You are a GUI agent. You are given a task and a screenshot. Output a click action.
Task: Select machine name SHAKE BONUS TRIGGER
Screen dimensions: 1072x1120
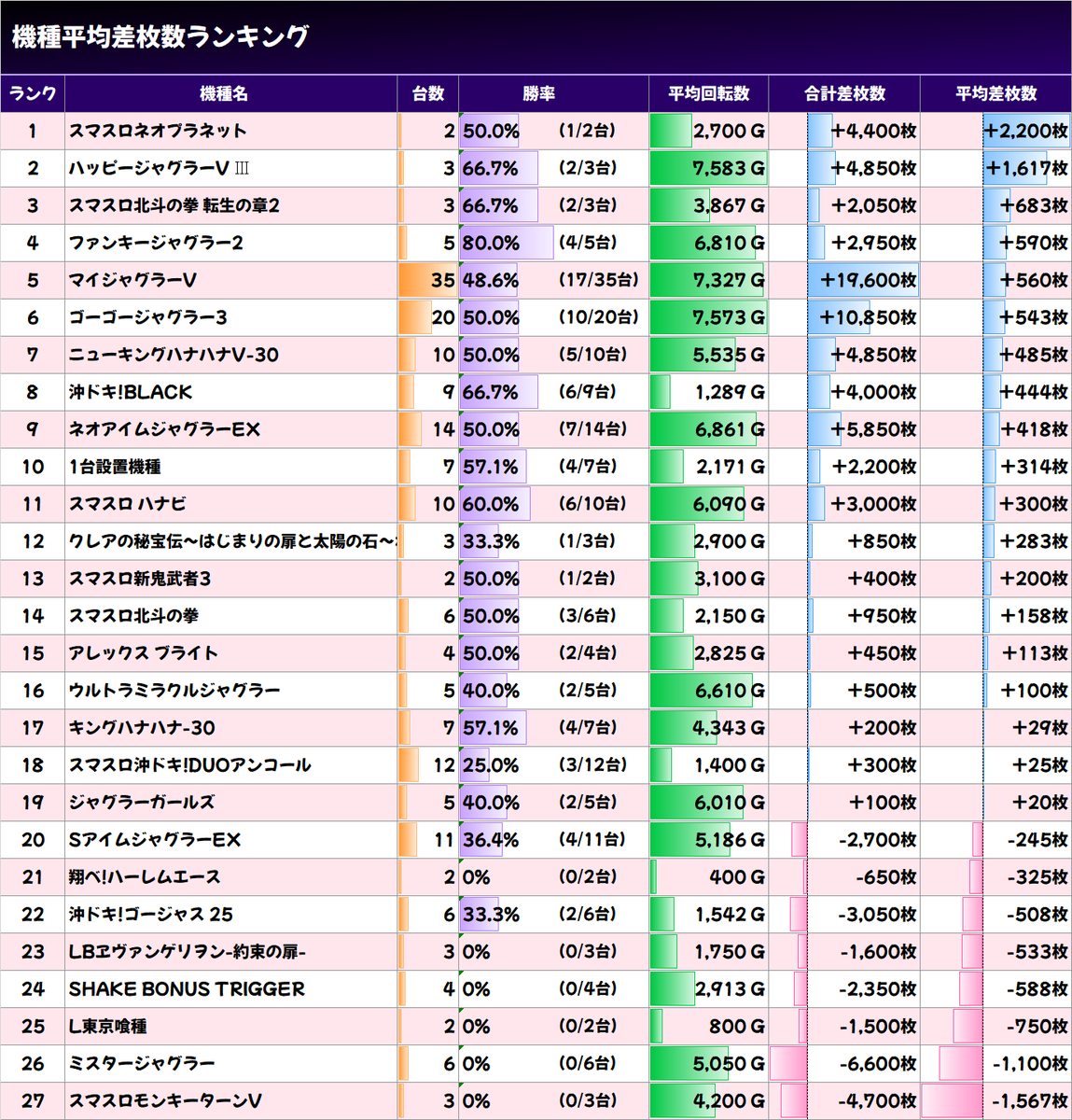tap(187, 989)
